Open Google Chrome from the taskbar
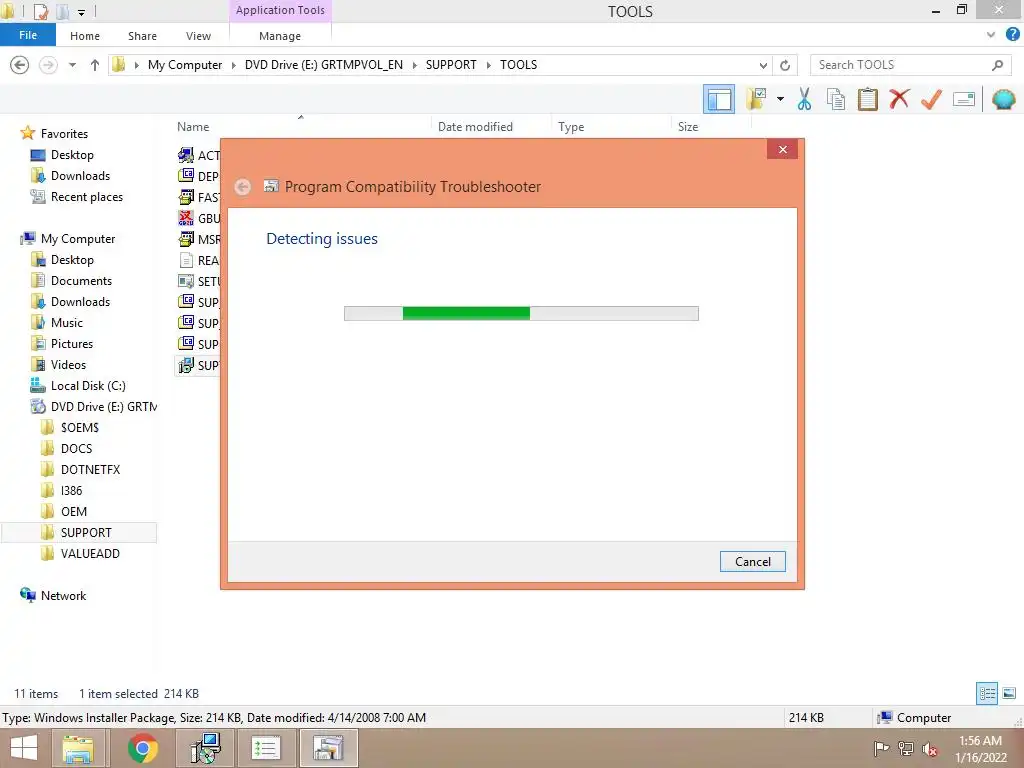Screen dimensions: 1024x768 pos(142,748)
